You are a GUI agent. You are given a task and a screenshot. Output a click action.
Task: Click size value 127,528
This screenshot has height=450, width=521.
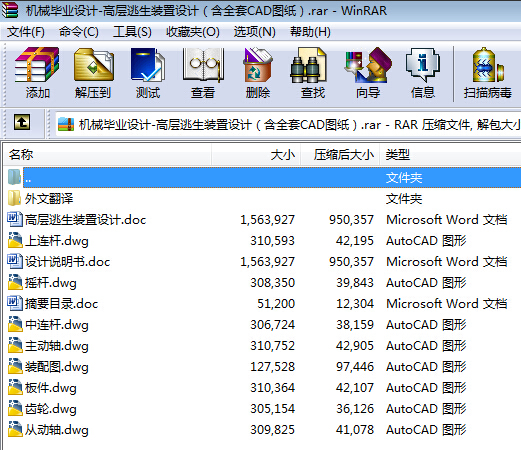click(273, 367)
